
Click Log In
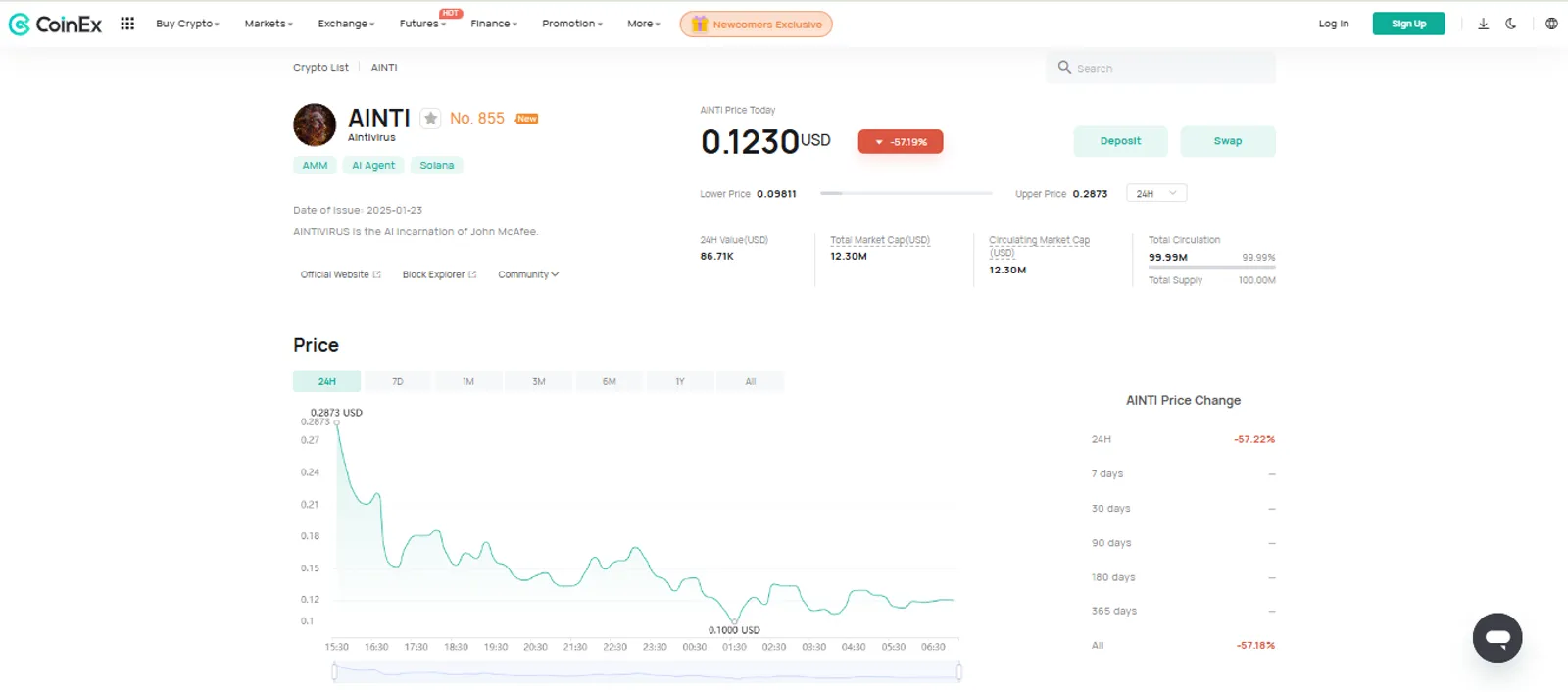coord(1333,24)
